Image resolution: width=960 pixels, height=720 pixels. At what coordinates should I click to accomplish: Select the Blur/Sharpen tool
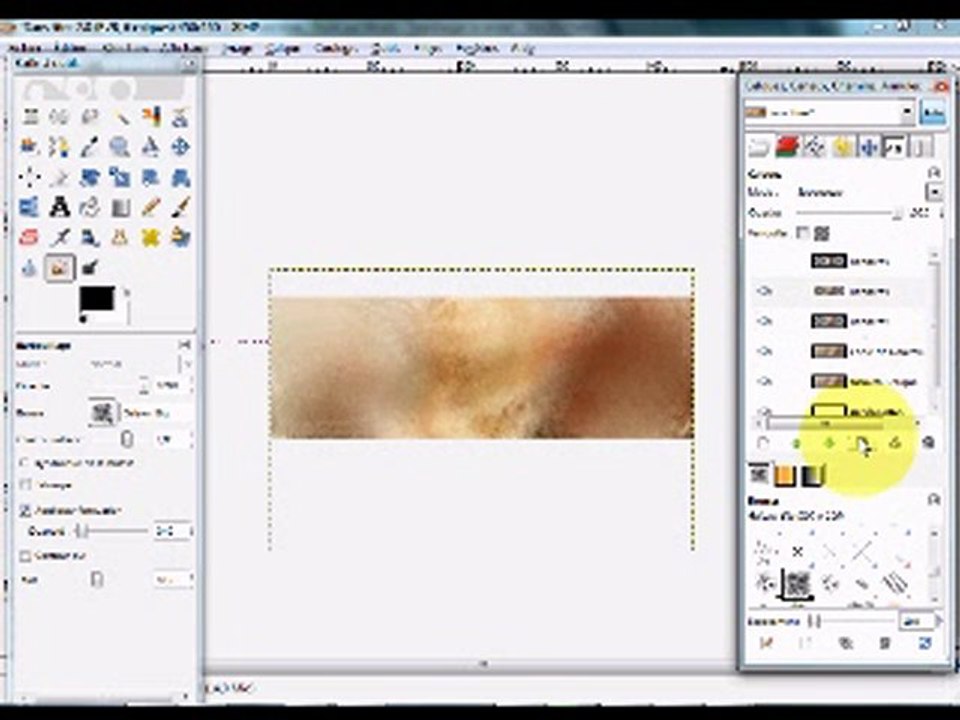[x=30, y=268]
